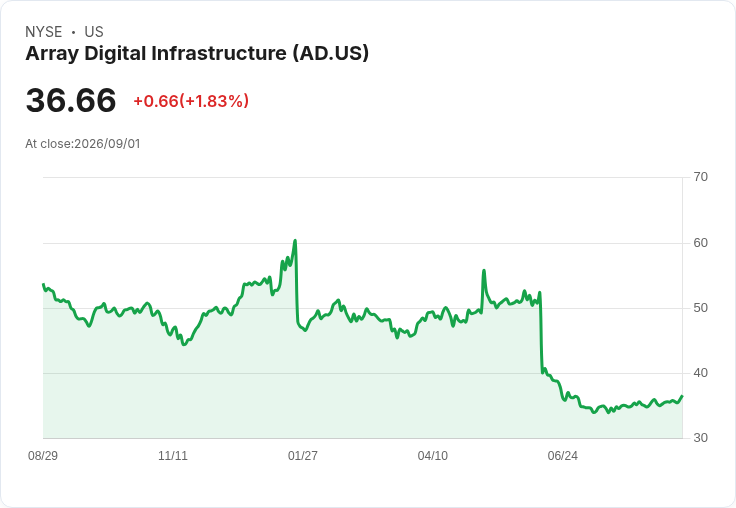
Task: Click the final point at the line's right end
Action: click(682, 396)
